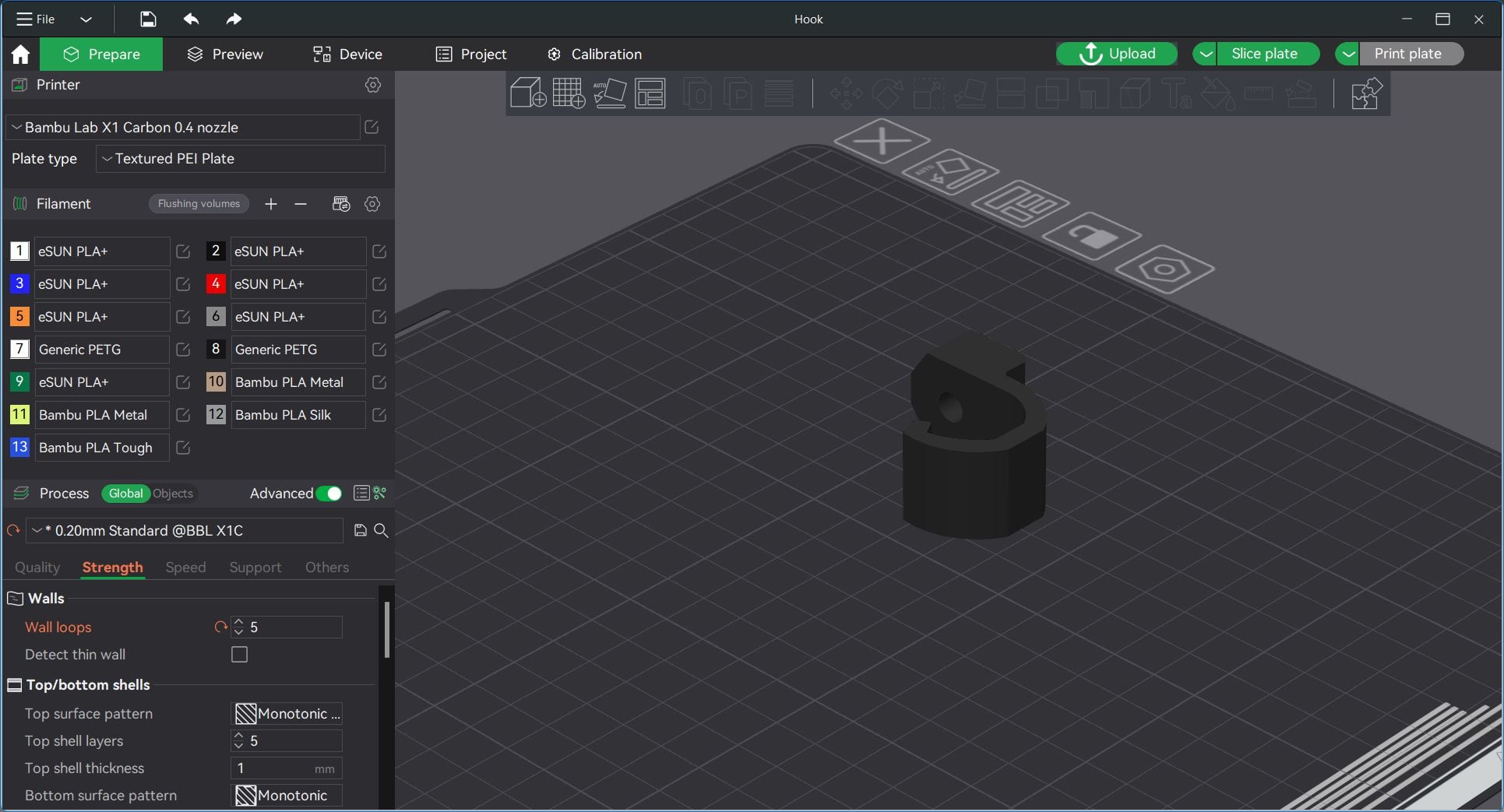Click the Arrange all objects icon
Screen dimensions: 1504x812
tap(650, 93)
